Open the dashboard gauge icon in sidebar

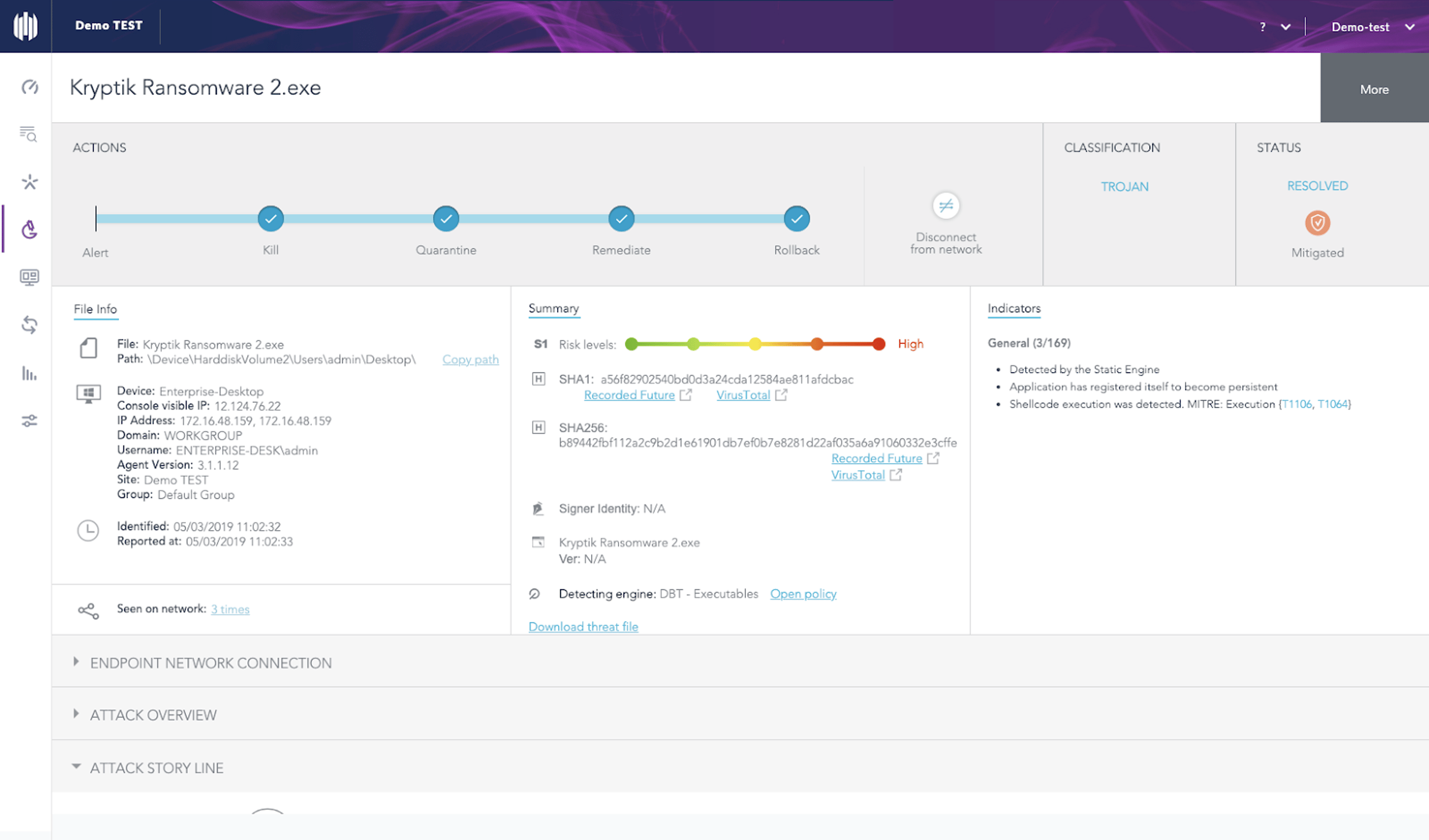(30, 87)
